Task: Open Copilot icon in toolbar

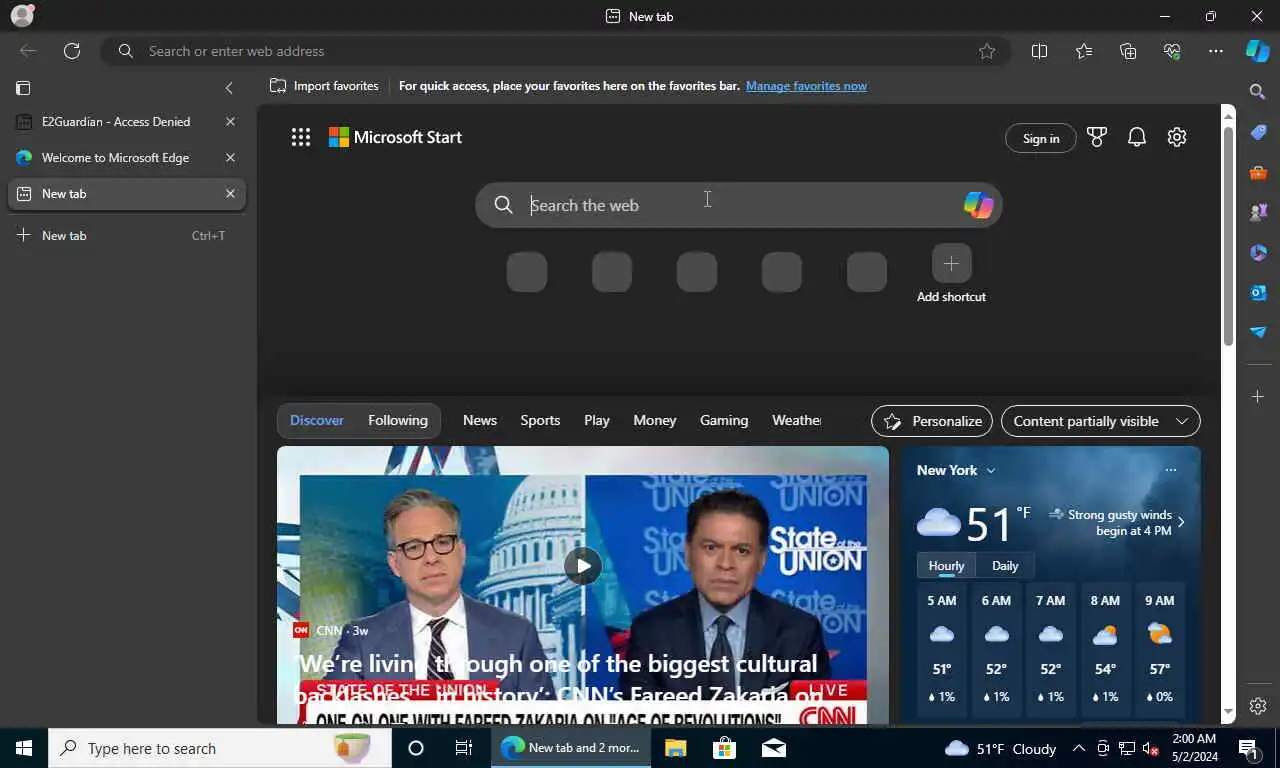Action: pyautogui.click(x=1257, y=51)
